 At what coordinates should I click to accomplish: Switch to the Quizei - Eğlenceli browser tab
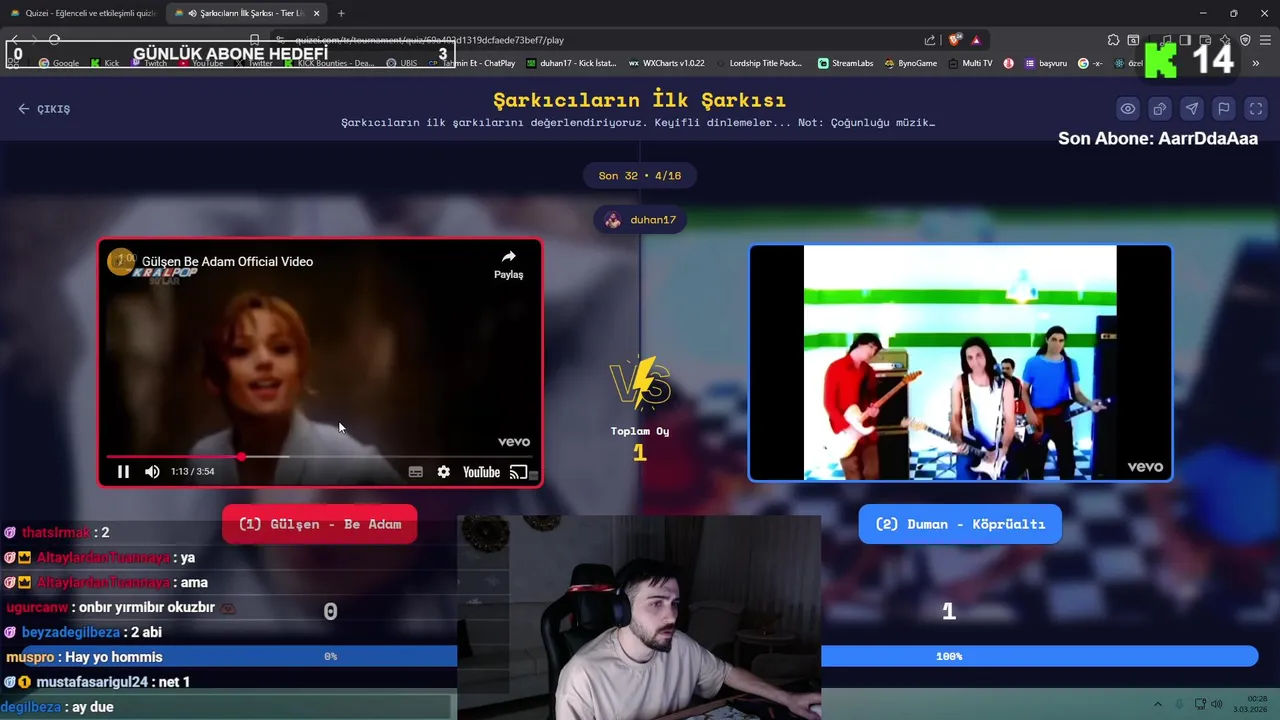click(x=83, y=13)
